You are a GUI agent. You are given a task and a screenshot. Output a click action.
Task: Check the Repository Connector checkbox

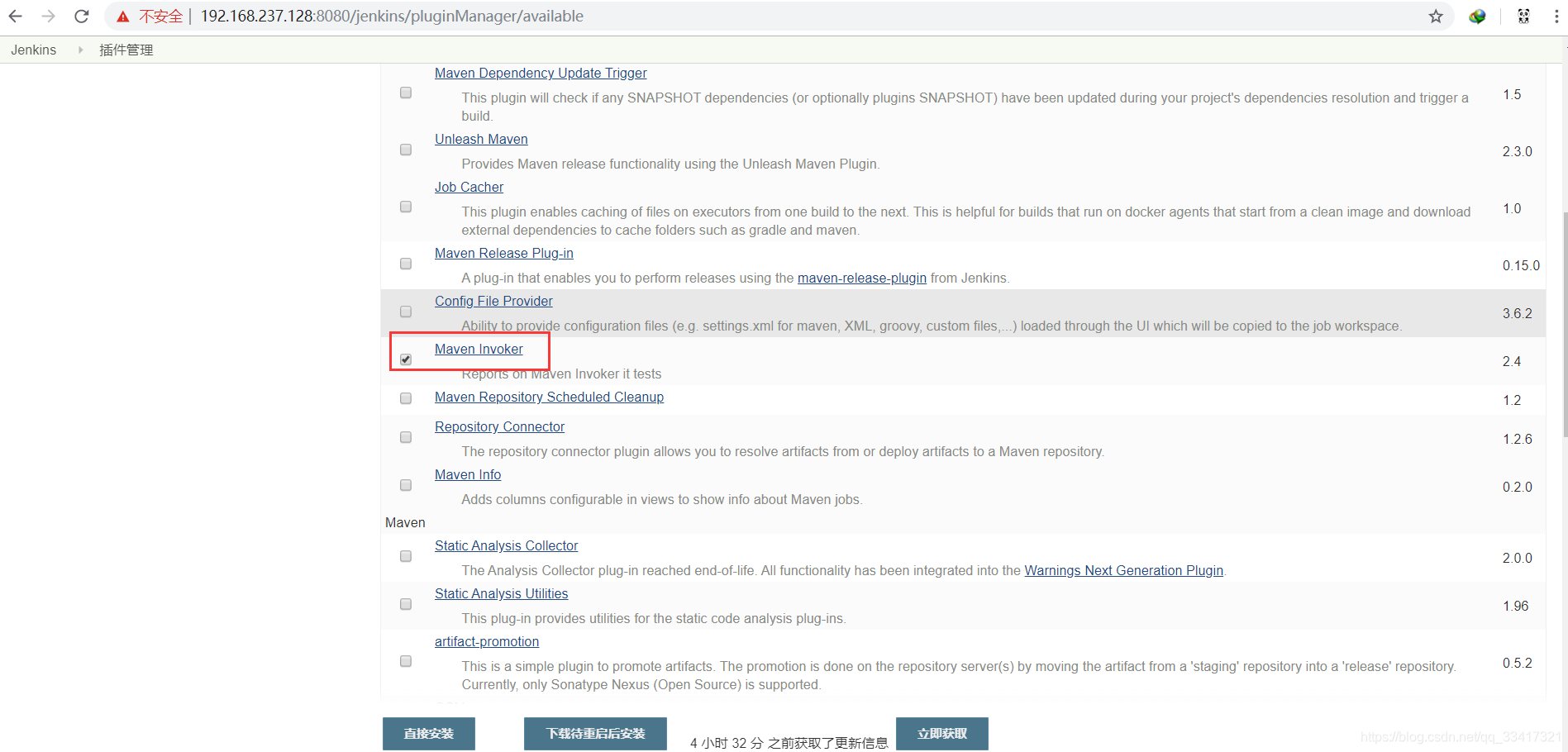(x=406, y=437)
